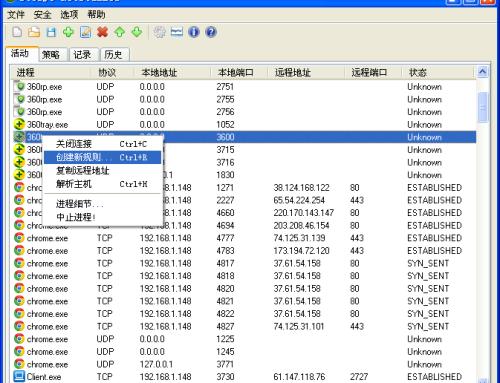The width and height of the screenshot is (500, 383).
Task: Click the Edit rule pencil icon
Action: pyautogui.click(x=85, y=32)
